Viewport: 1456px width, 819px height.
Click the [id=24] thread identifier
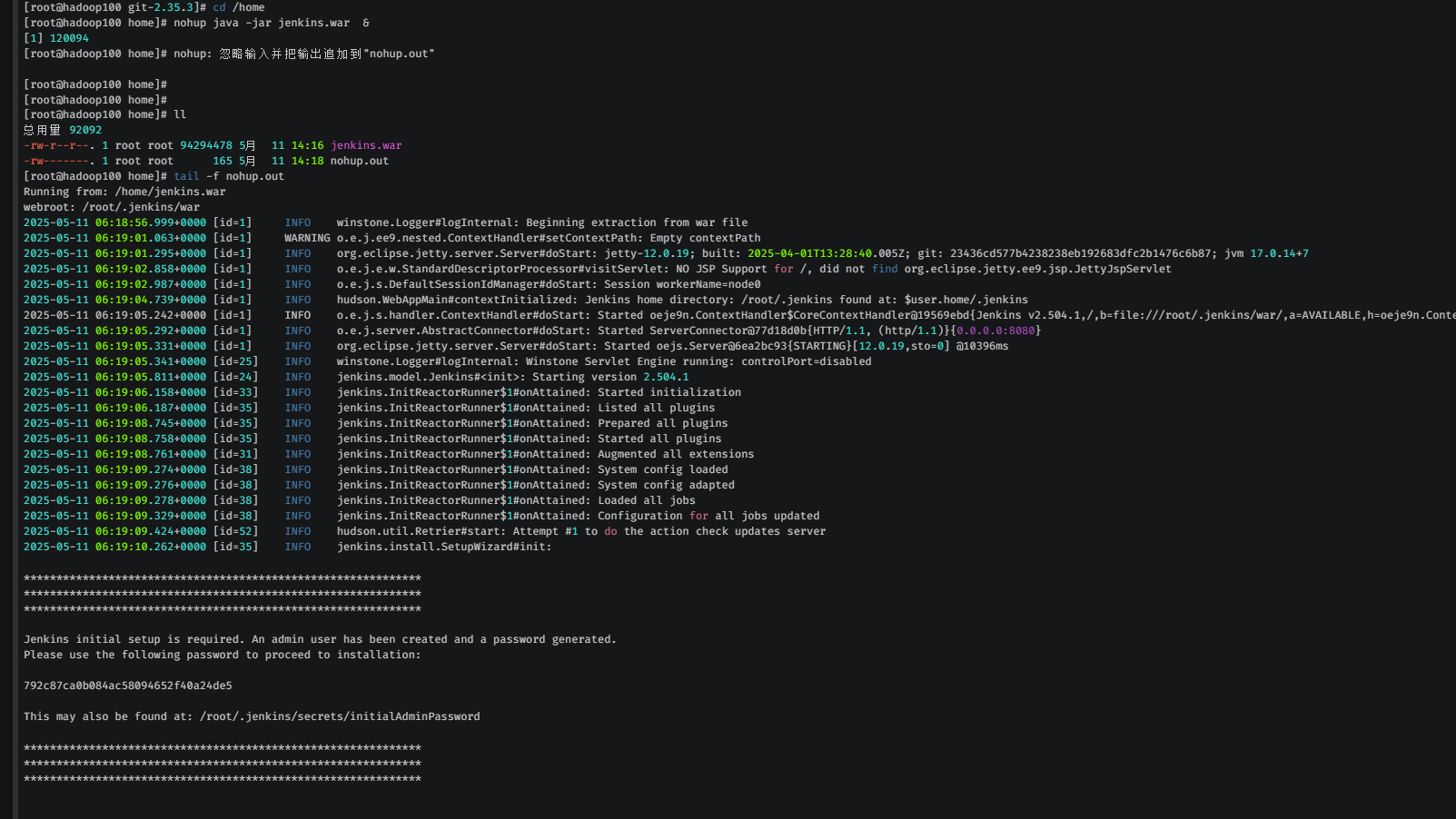coord(235,377)
